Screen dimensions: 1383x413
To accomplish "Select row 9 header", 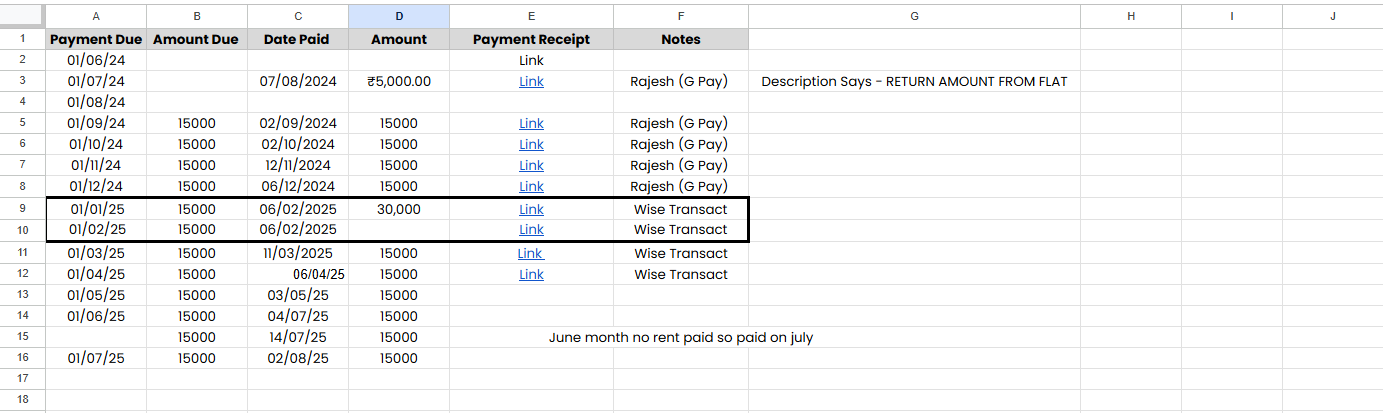I will (x=23, y=209).
